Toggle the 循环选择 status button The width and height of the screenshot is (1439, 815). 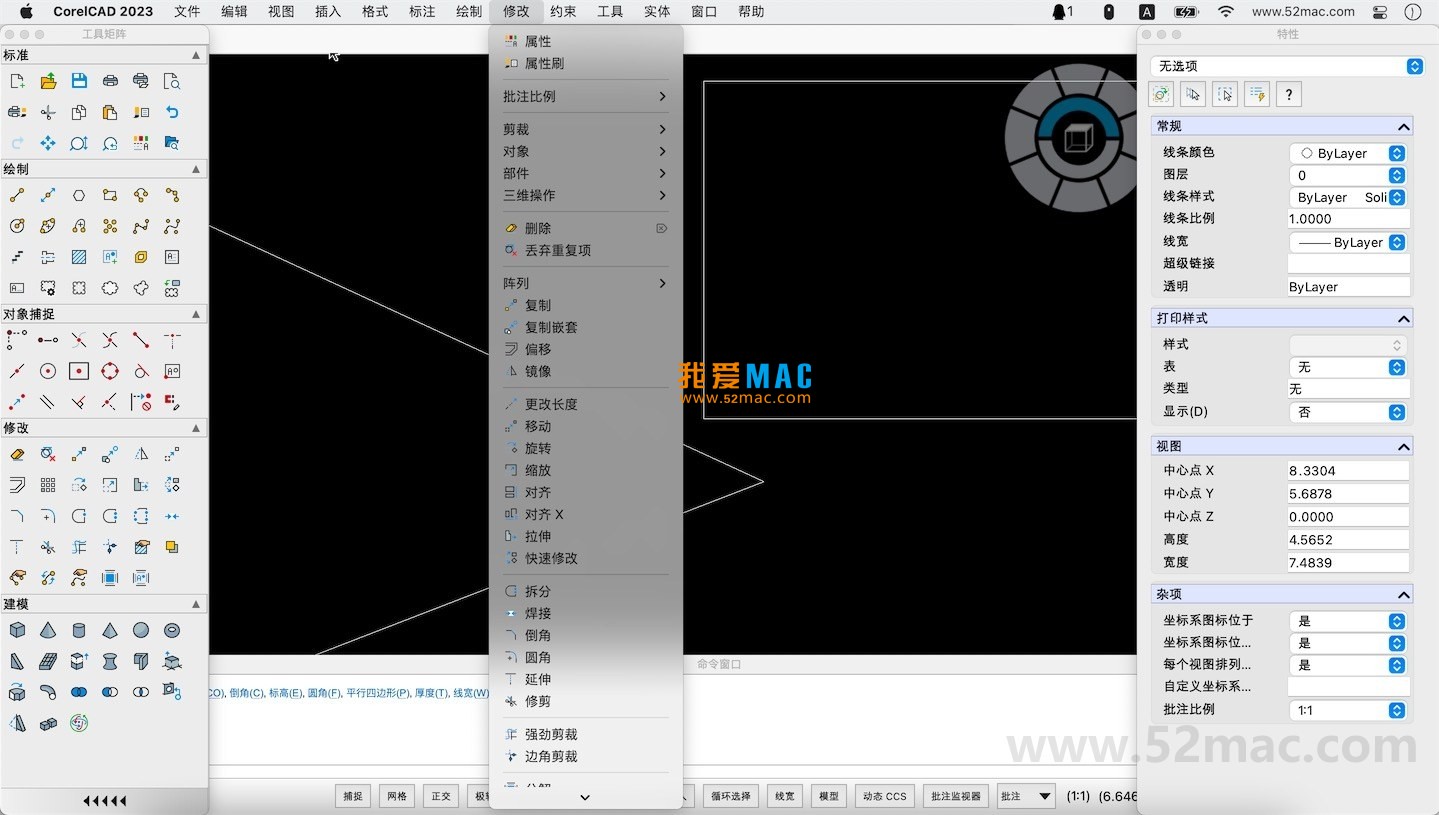[x=731, y=796]
